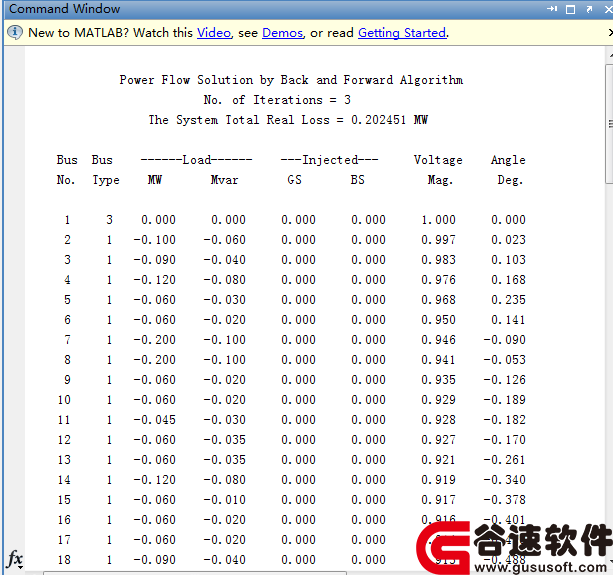Close the Command Window panel
The image size is (613, 575).
pos(609,9)
